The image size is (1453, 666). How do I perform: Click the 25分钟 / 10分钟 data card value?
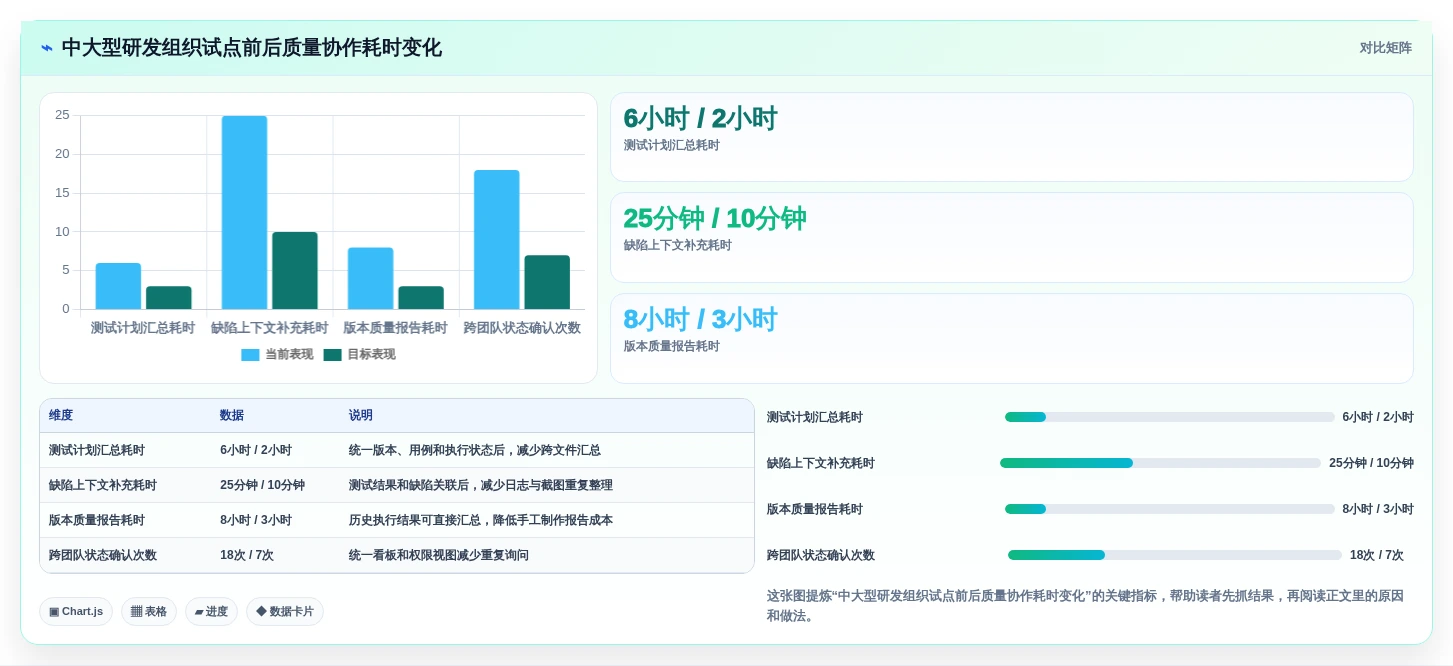pyautogui.click(x=715, y=219)
